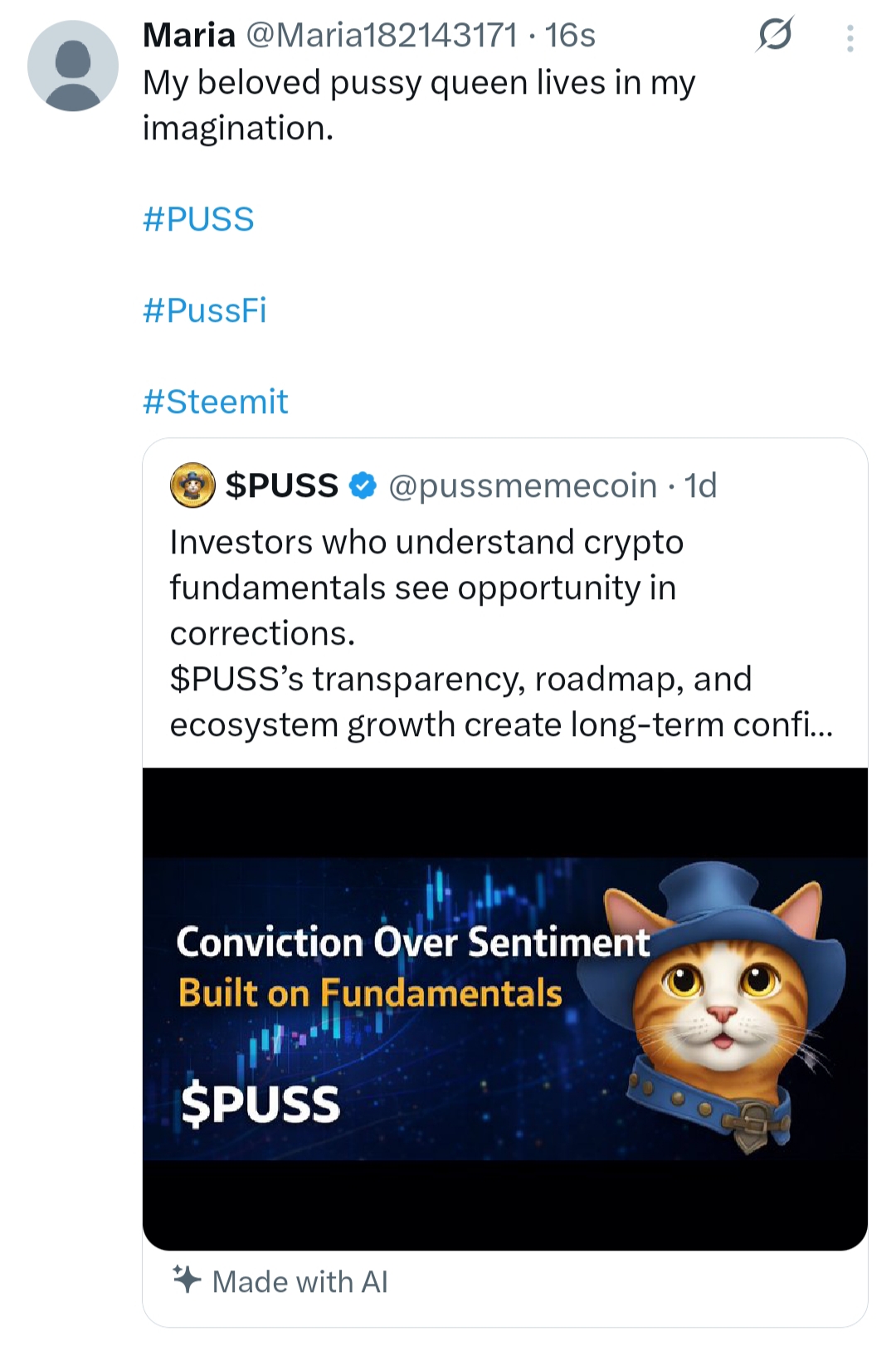The height and width of the screenshot is (1346, 896).
Task: Tap the $PUSS coin avatar icon
Action: tap(192, 485)
